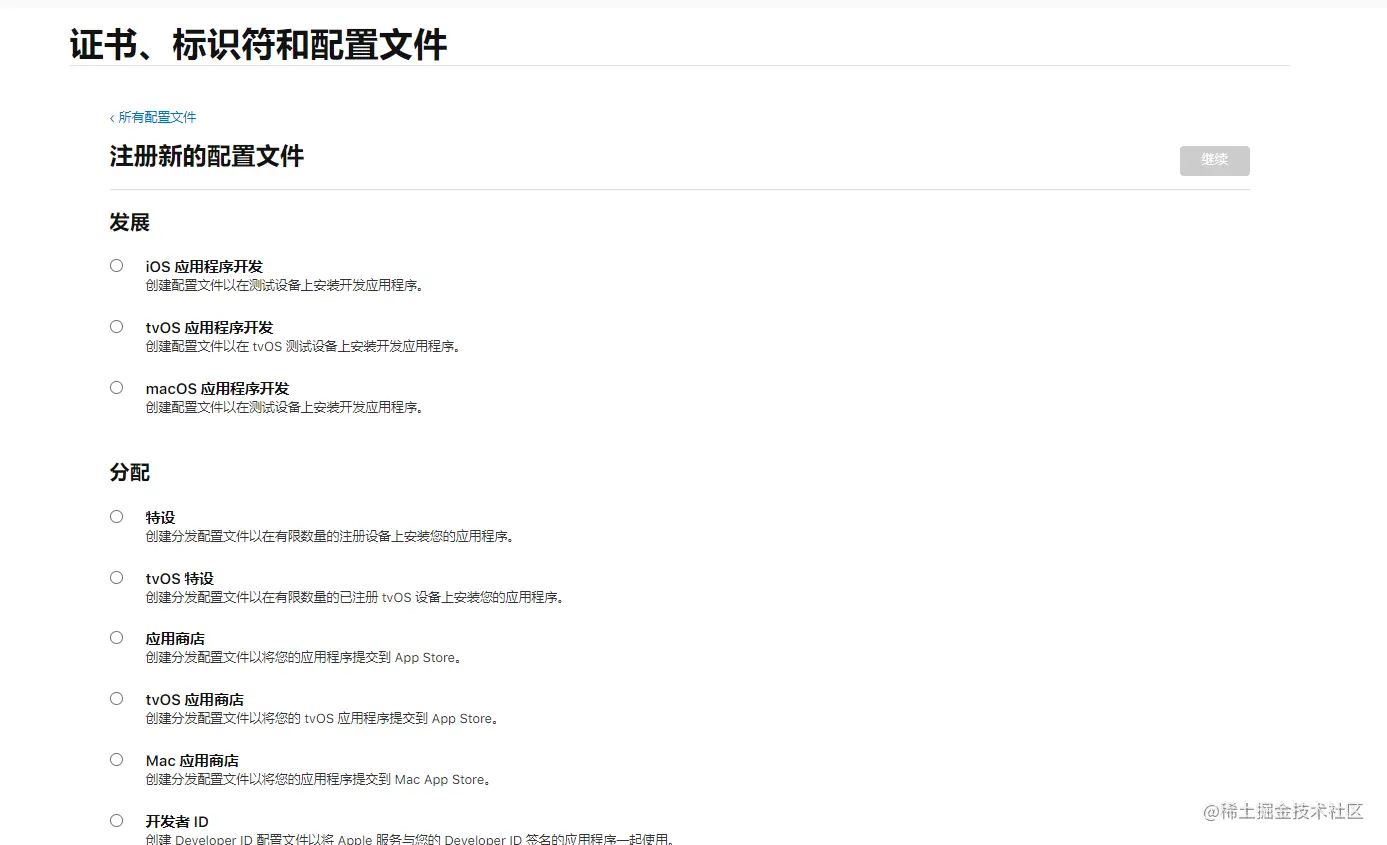Choose the 开发者 ID option
Viewport: 1387px width, 845px height.
(116, 820)
